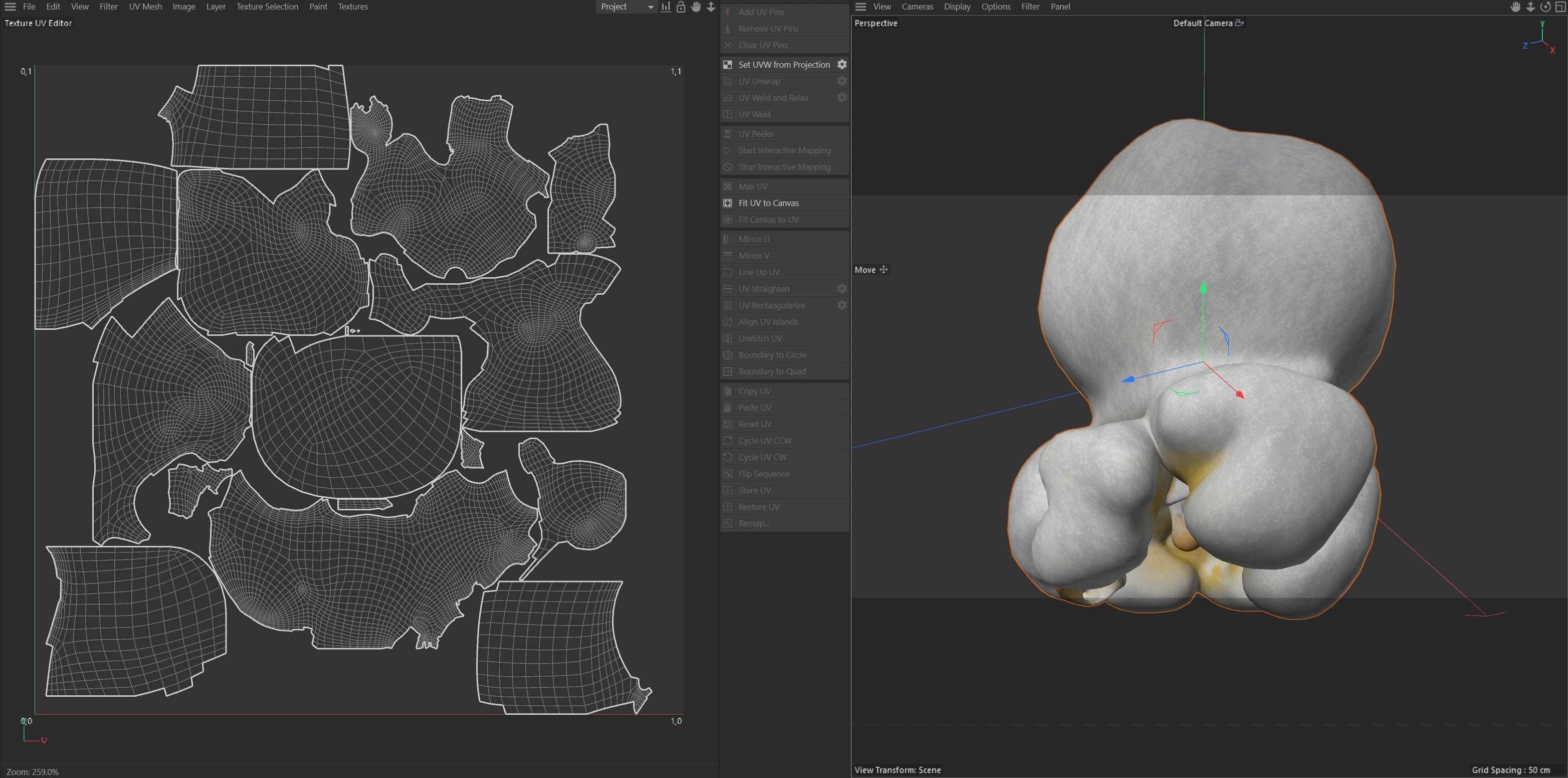
Task: Click the lock icon in UV editor header
Action: click(681, 7)
